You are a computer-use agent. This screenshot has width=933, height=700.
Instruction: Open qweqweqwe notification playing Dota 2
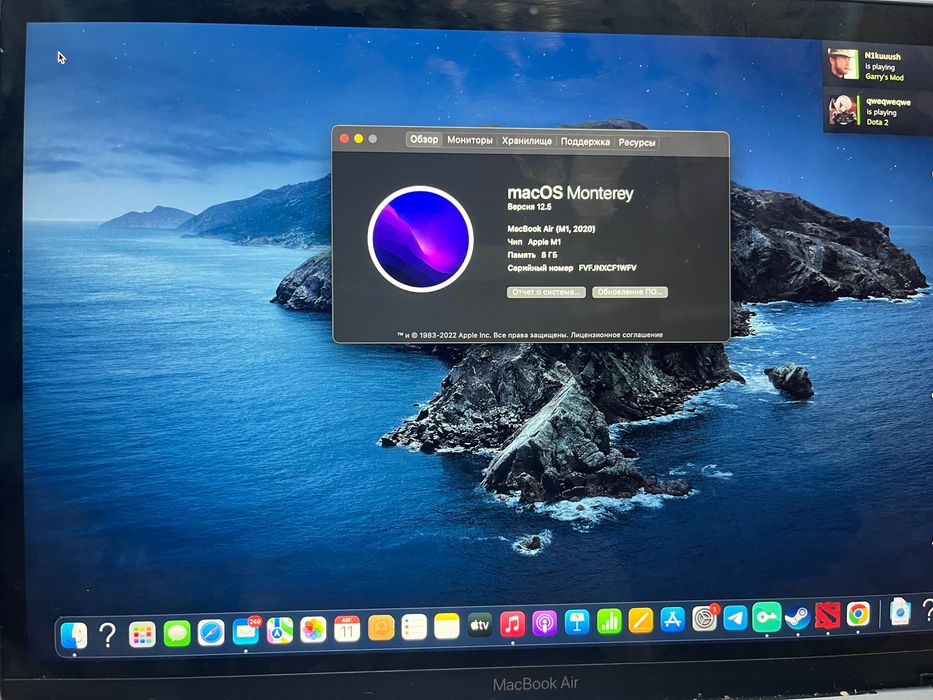pyautogui.click(x=878, y=111)
